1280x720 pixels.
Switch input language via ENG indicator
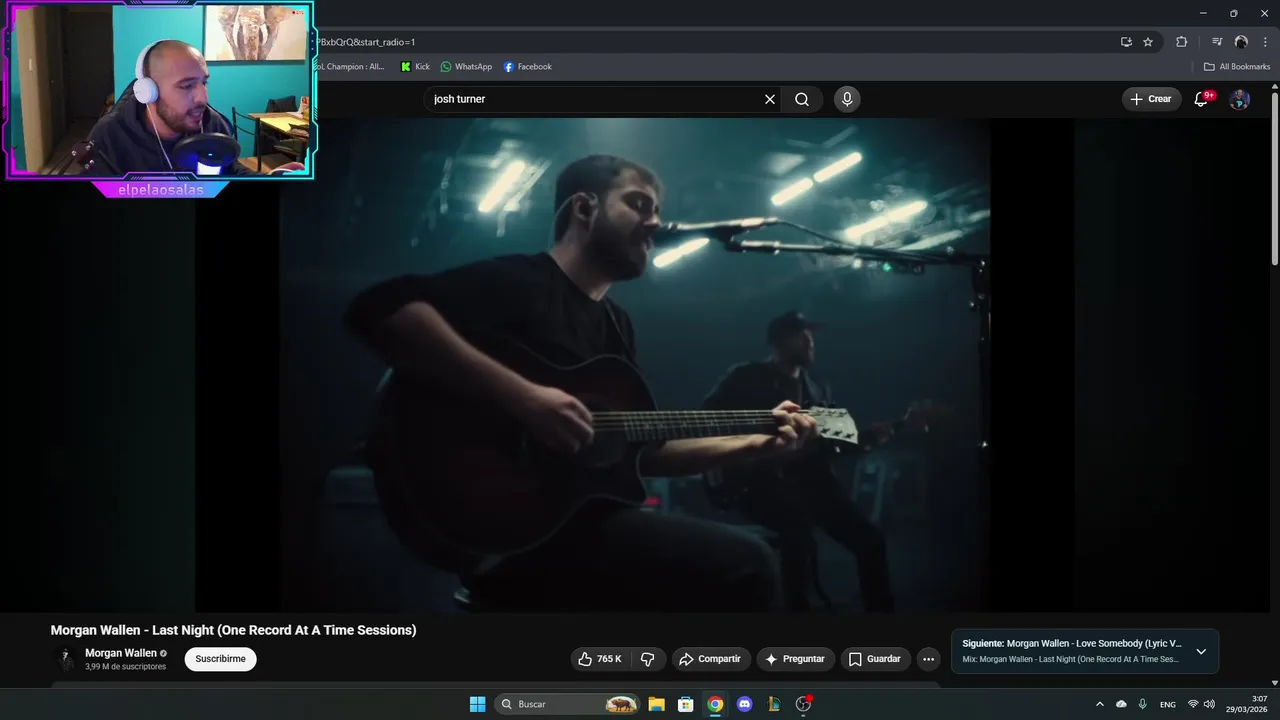tap(1168, 704)
